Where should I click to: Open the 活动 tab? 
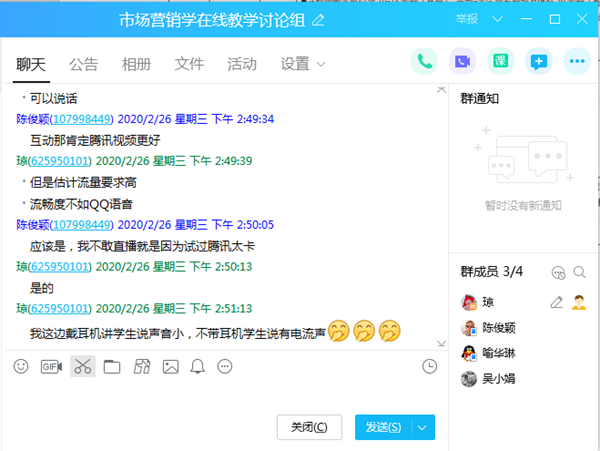242,64
